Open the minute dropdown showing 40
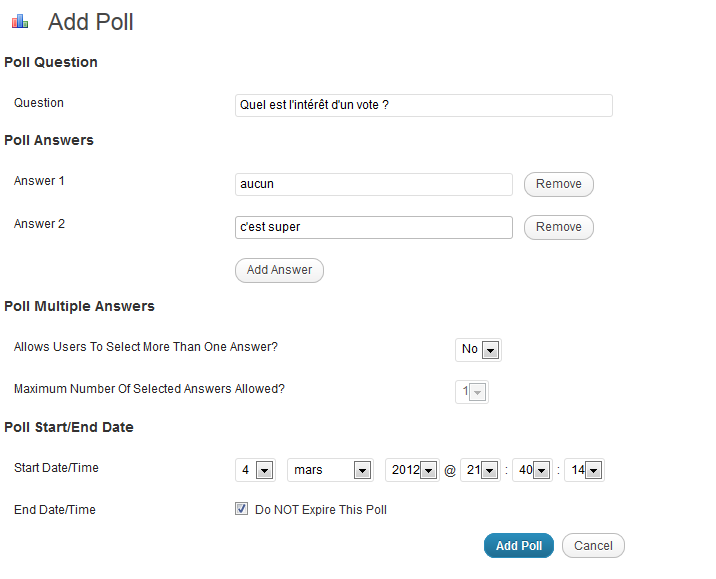 click(x=532, y=470)
